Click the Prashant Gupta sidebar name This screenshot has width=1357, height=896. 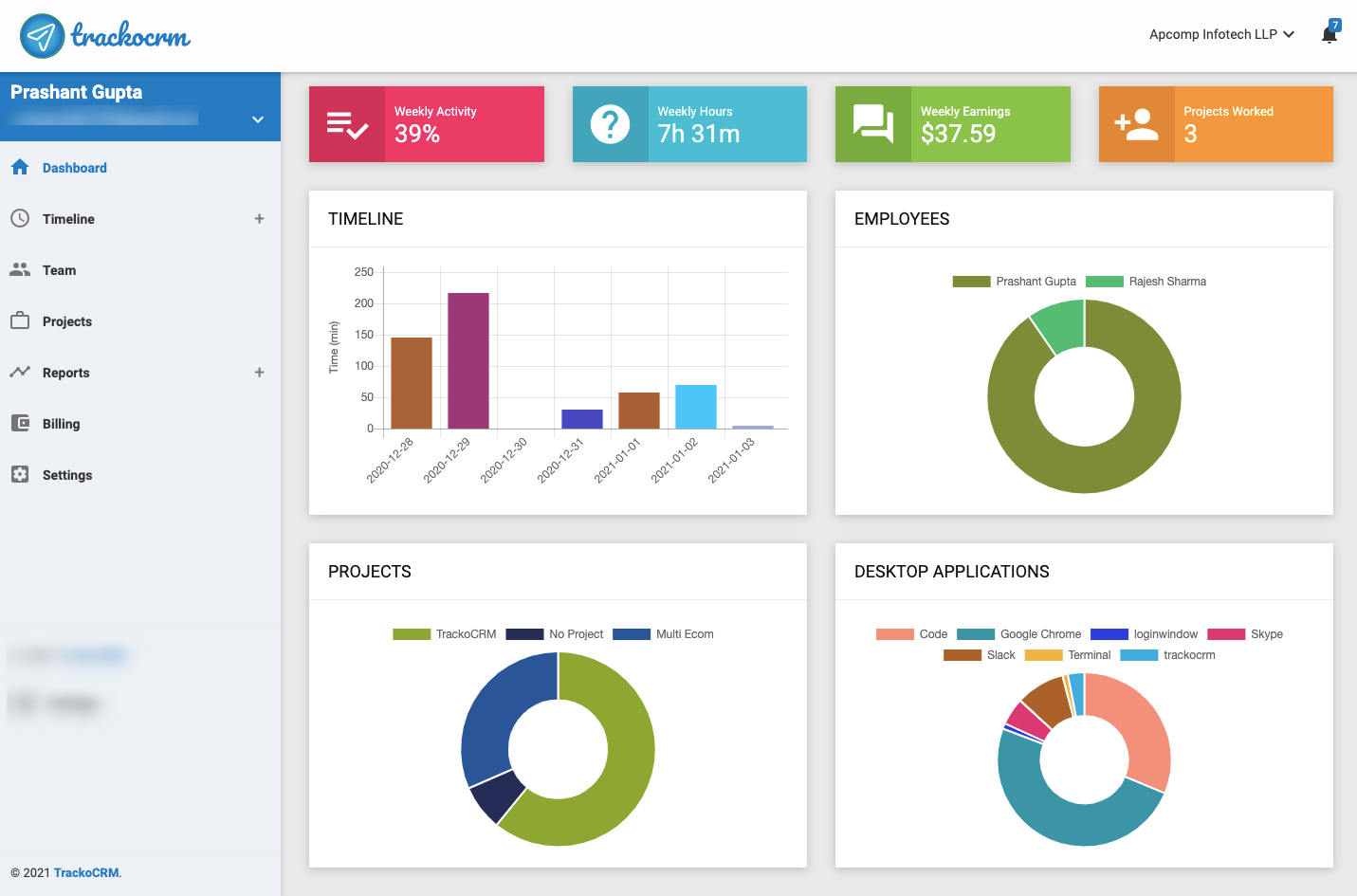point(77,92)
